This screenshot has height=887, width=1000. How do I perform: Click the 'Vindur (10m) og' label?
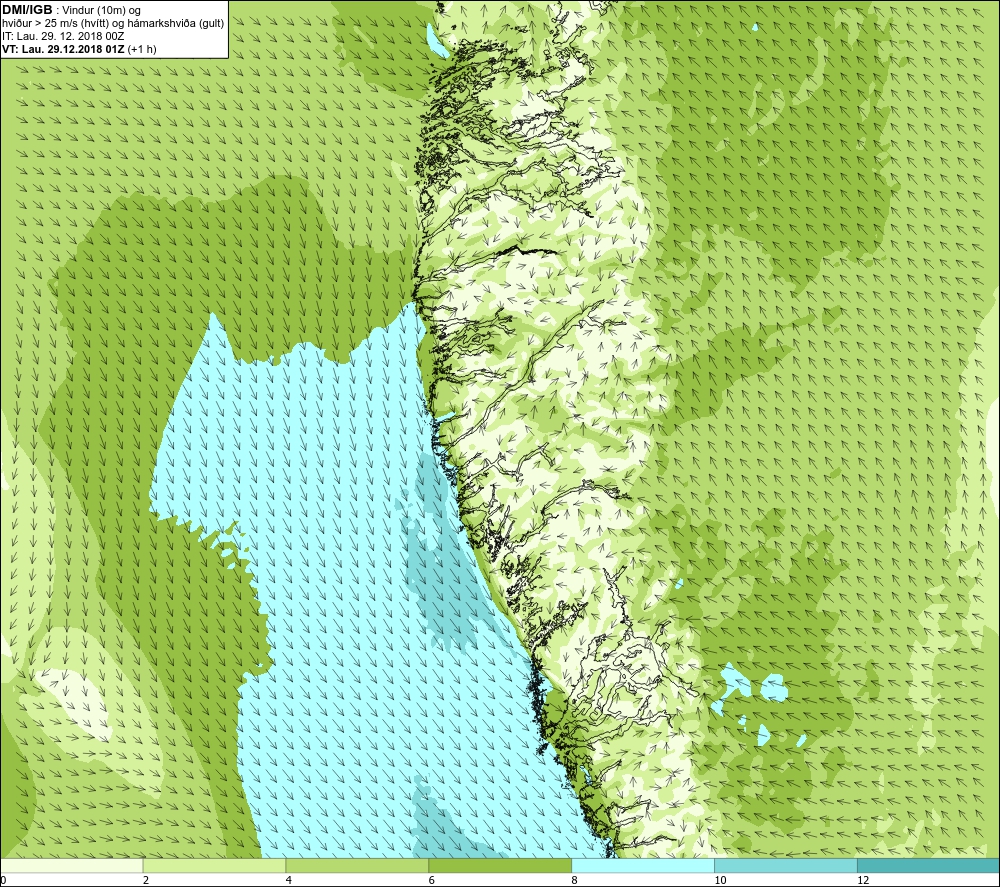click(103, 10)
